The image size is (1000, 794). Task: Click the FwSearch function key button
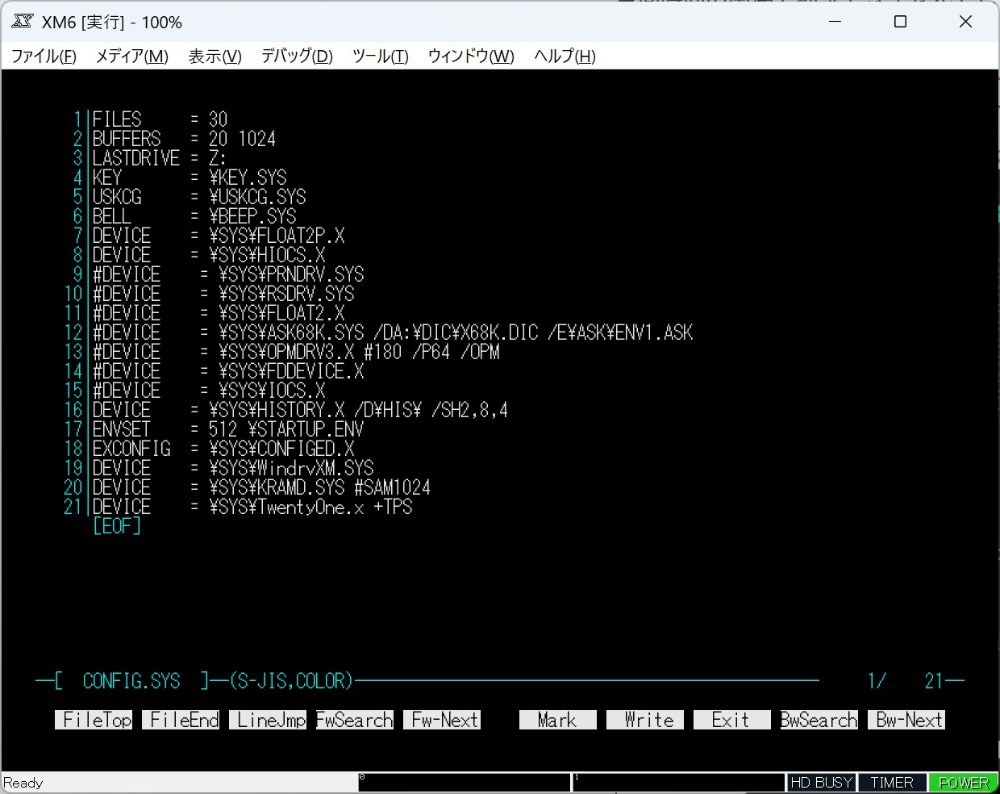[x=355, y=720]
